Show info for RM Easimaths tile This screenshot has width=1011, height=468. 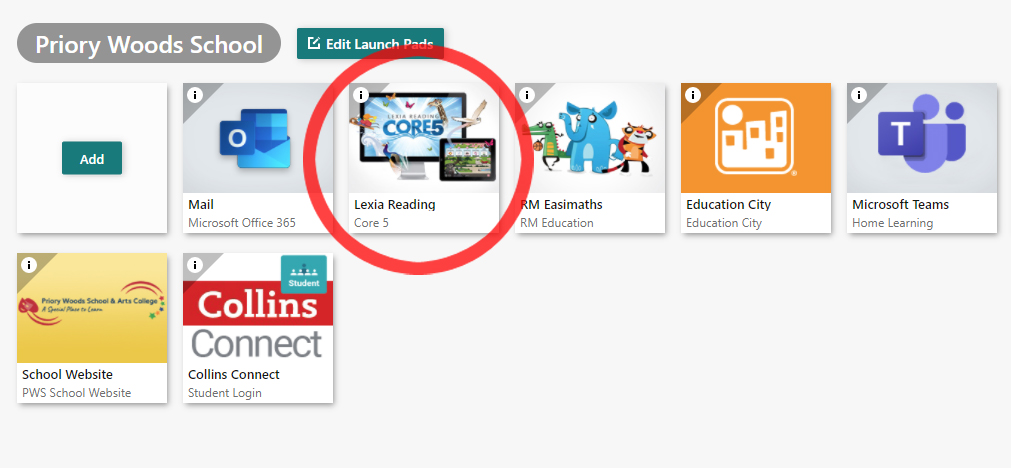point(527,95)
